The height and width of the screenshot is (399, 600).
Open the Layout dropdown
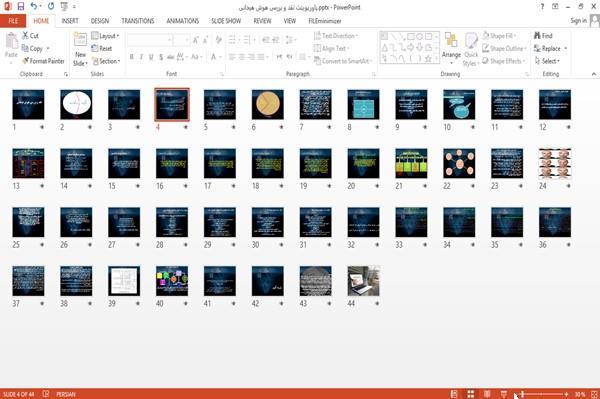tap(105, 36)
